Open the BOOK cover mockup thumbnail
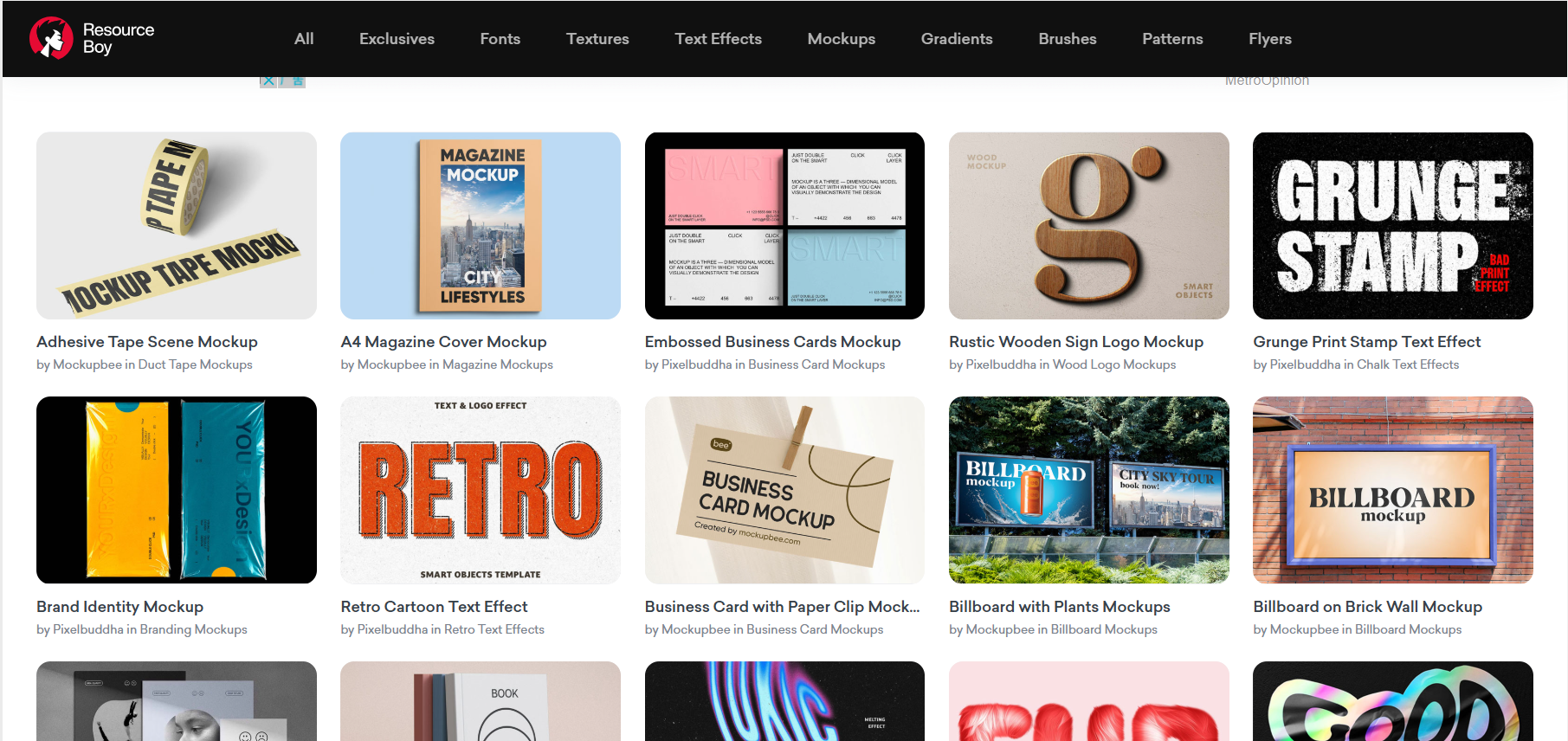Image resolution: width=1568 pixels, height=741 pixels. (x=481, y=701)
